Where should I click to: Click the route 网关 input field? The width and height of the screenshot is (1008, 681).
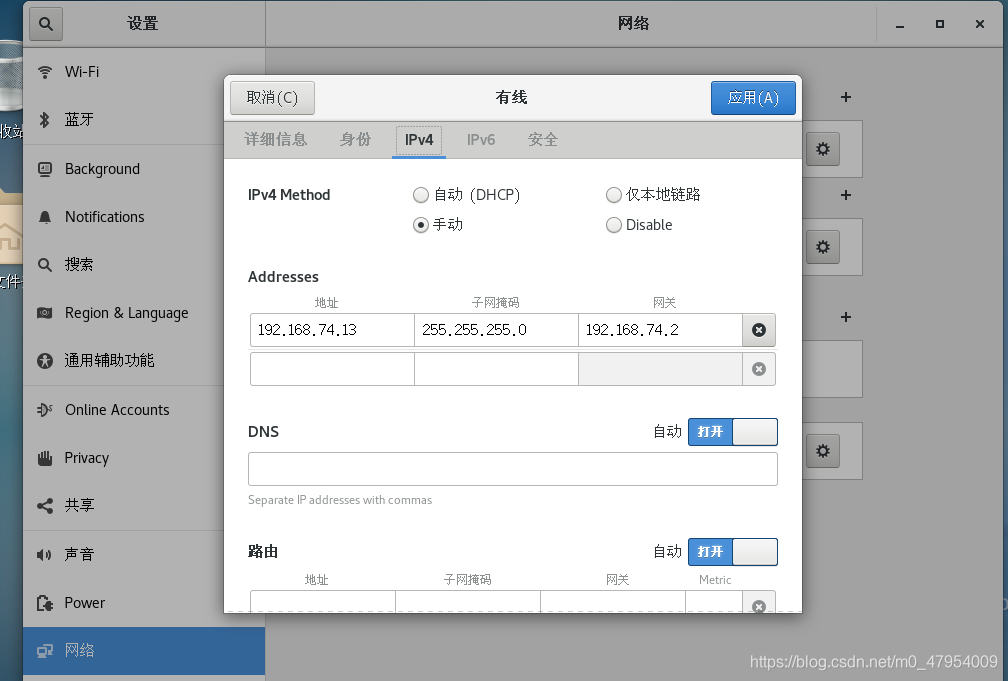tap(613, 602)
